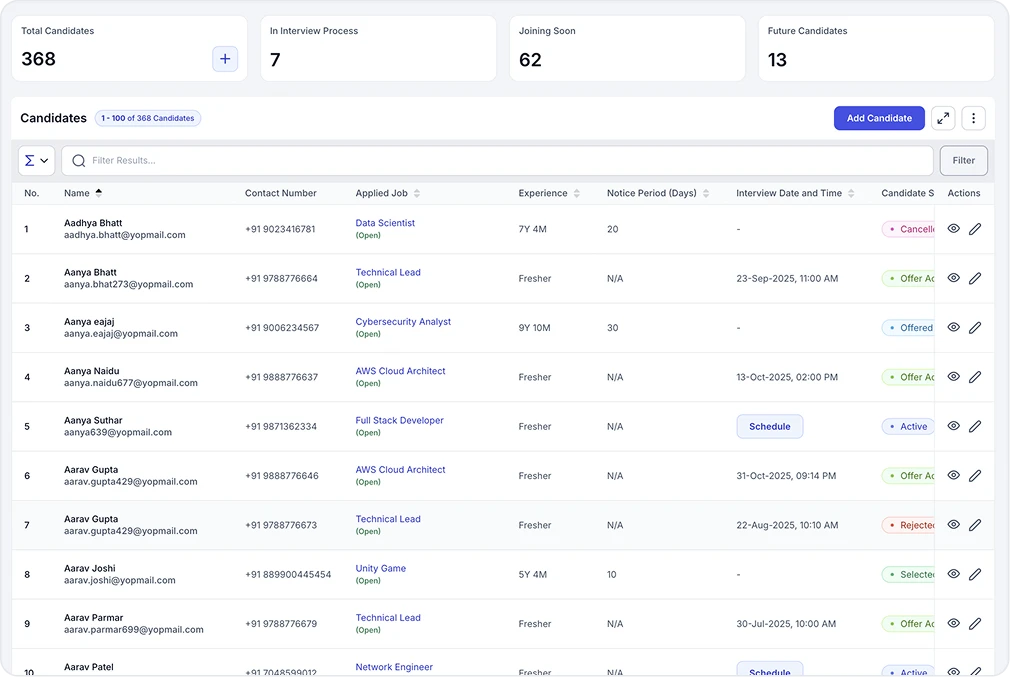Click the Rejected status badge in row 7

click(908, 525)
